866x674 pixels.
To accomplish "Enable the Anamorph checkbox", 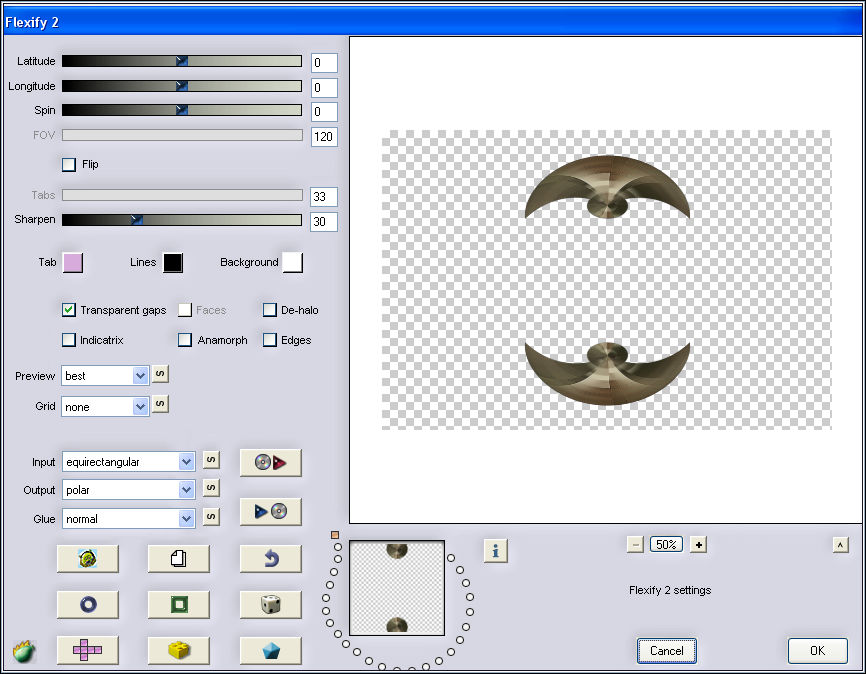I will click(x=184, y=340).
